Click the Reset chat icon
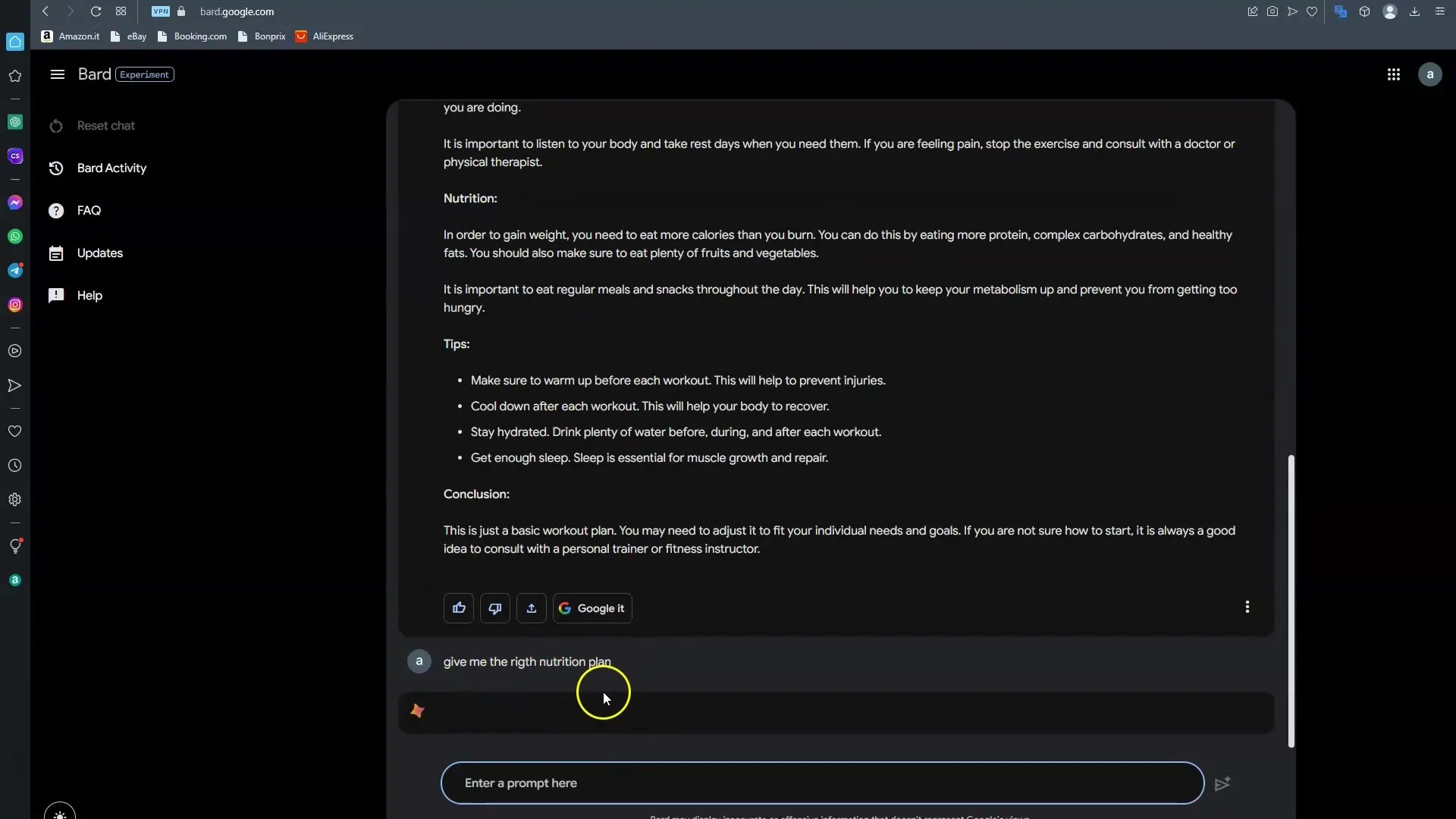Viewport: 1456px width, 819px height. pos(56,125)
